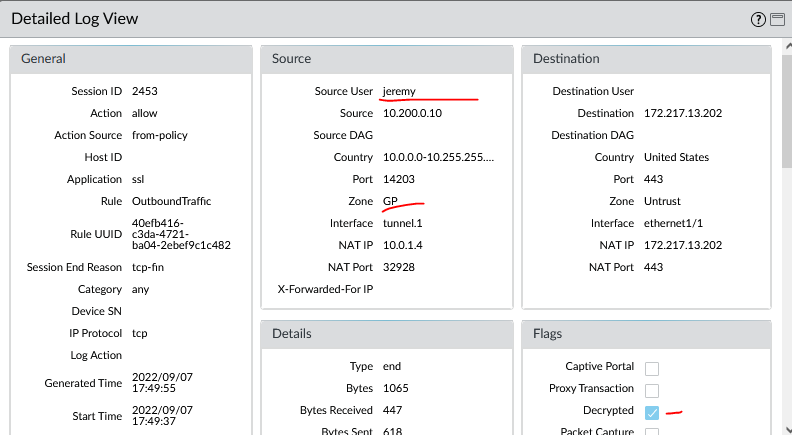Select the OutboundTraffic rule value
The image size is (792, 435).
(x=171, y=201)
